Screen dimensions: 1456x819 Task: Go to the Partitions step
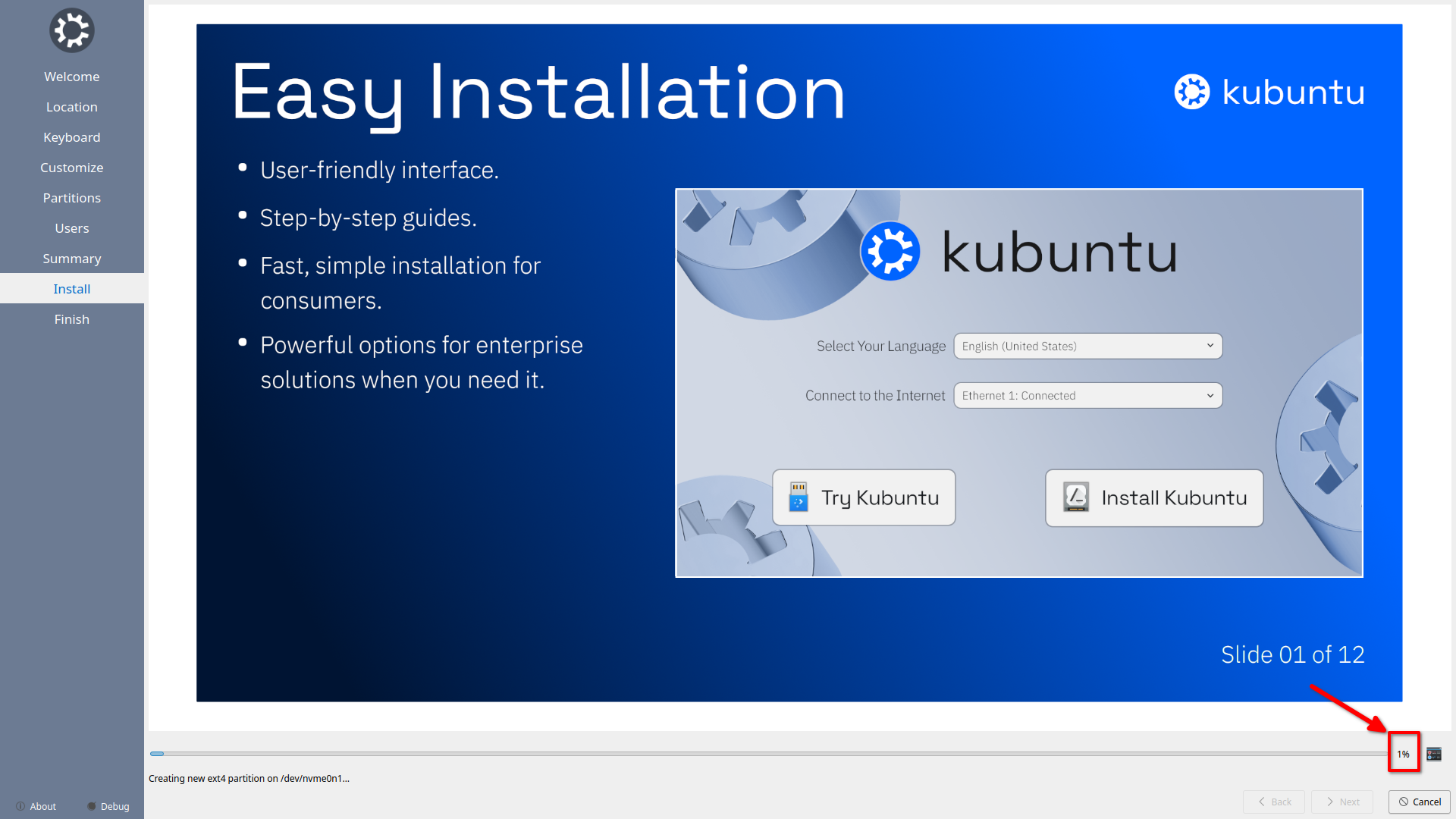point(71,198)
